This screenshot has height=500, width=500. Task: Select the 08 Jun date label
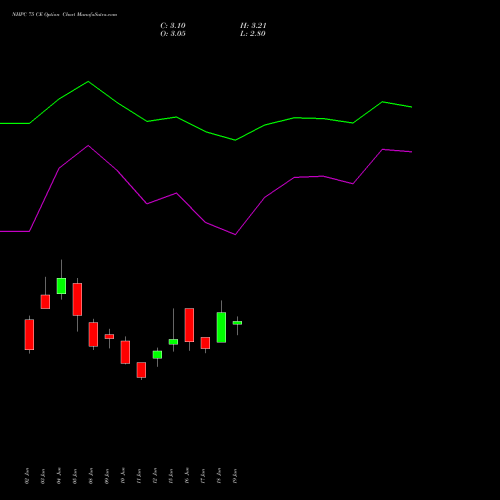pos(91,476)
